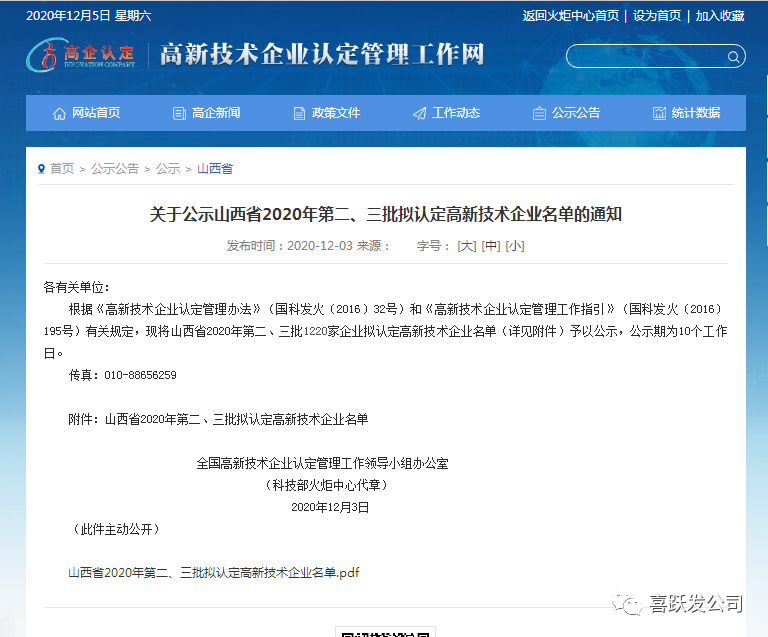768x637 pixels.
Task: Click the text （科技部火炬中心代章）
Action: click(x=326, y=485)
